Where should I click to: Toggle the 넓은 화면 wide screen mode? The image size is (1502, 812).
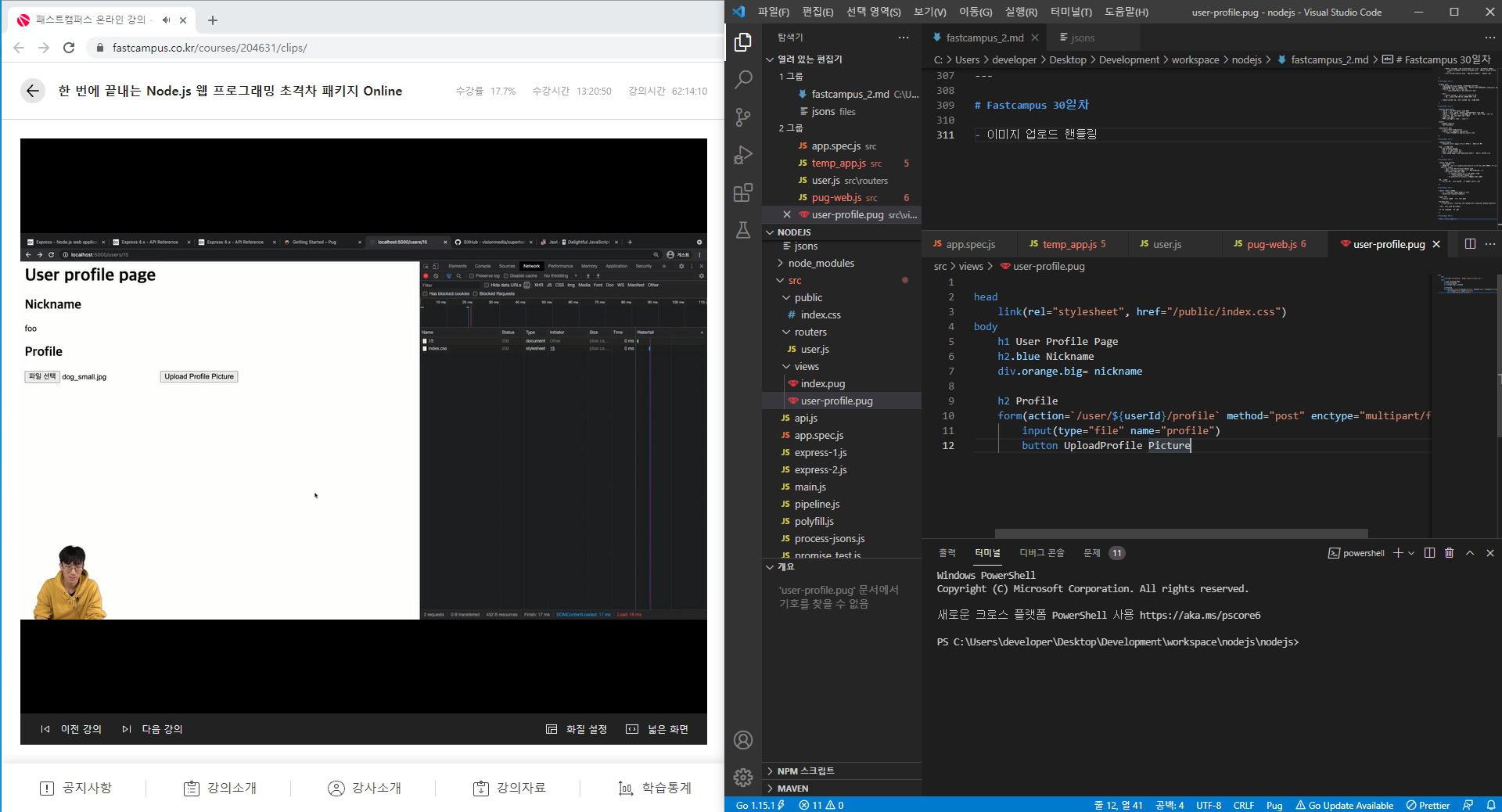[657, 729]
